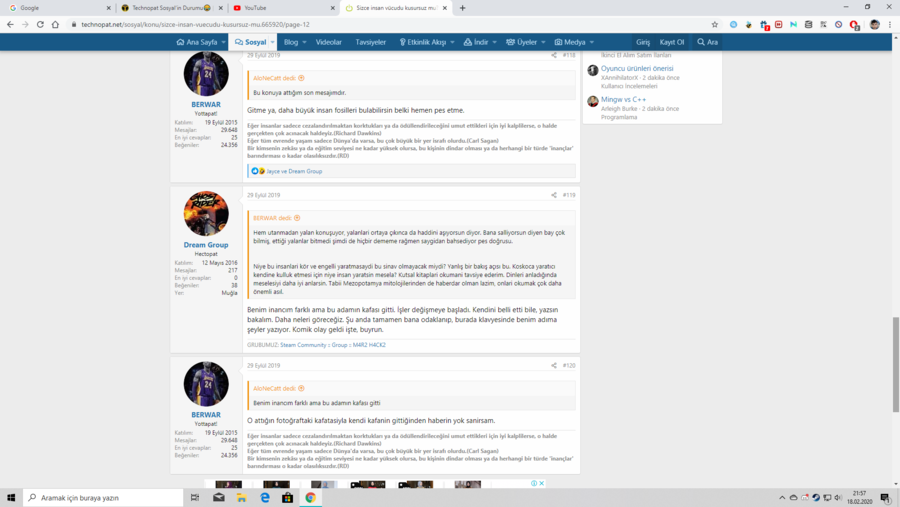The image size is (900, 507).
Task: Jump to quoted AloNeCatt post in #120
Action: coord(301,389)
